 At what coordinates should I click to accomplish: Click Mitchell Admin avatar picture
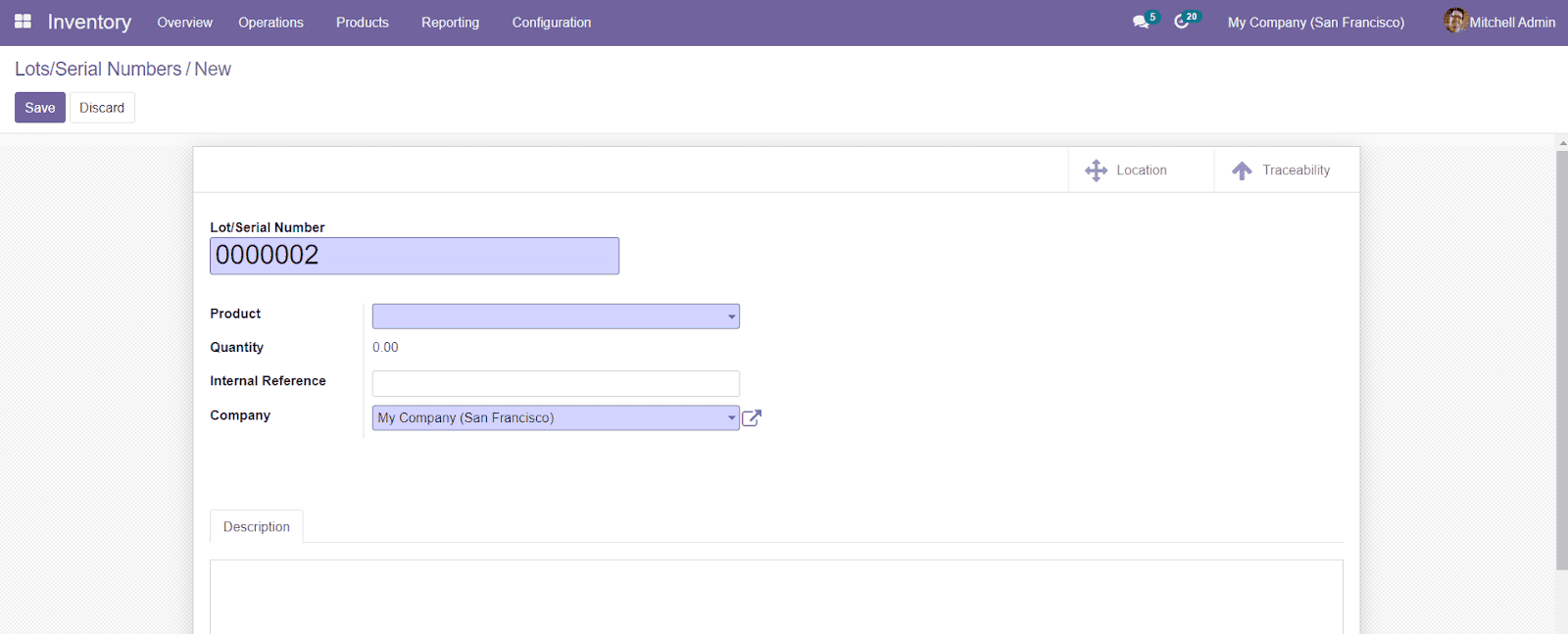coord(1455,21)
